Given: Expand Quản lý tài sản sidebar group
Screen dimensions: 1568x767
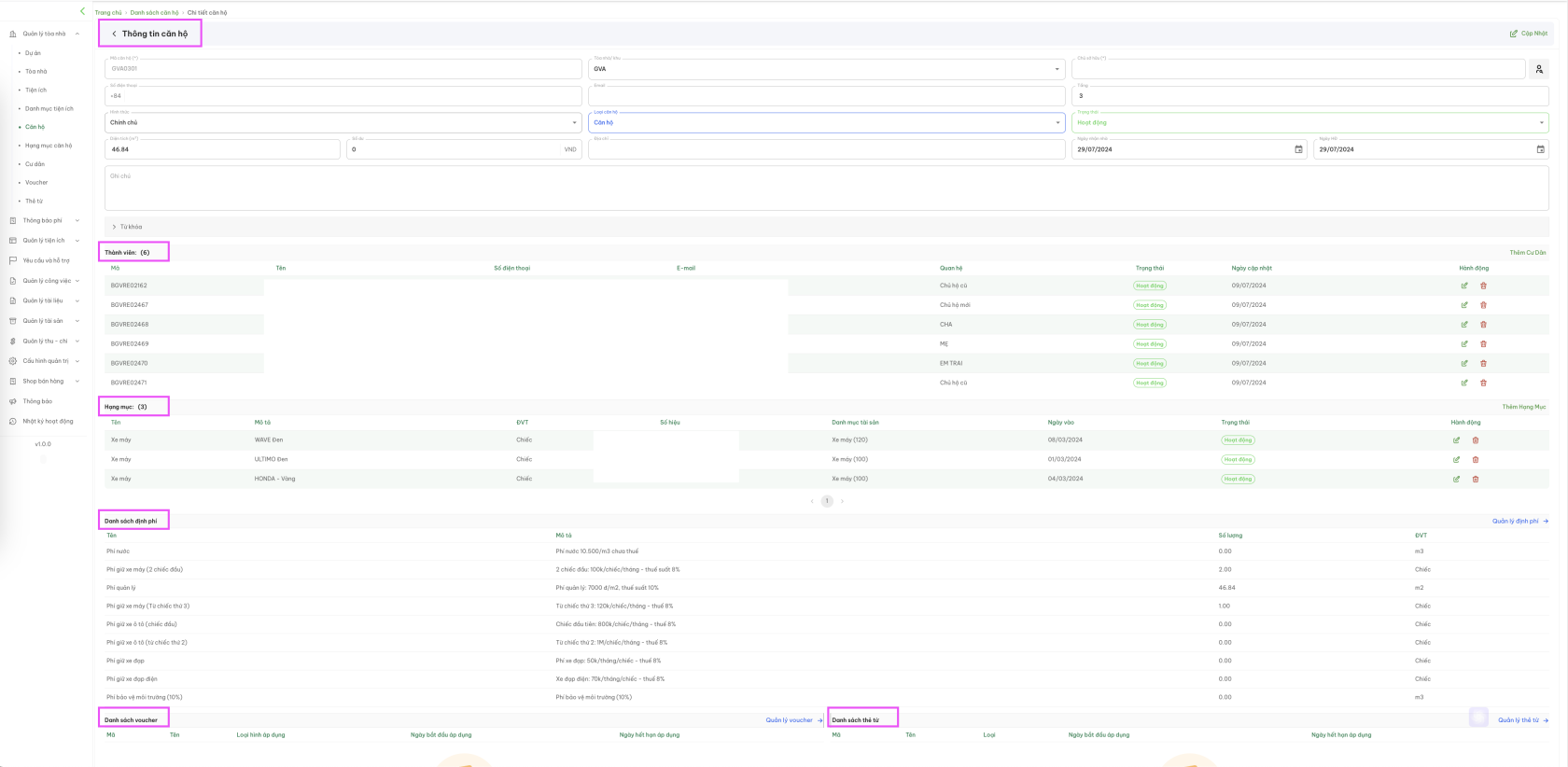Looking at the screenshot, I should 44,321.
